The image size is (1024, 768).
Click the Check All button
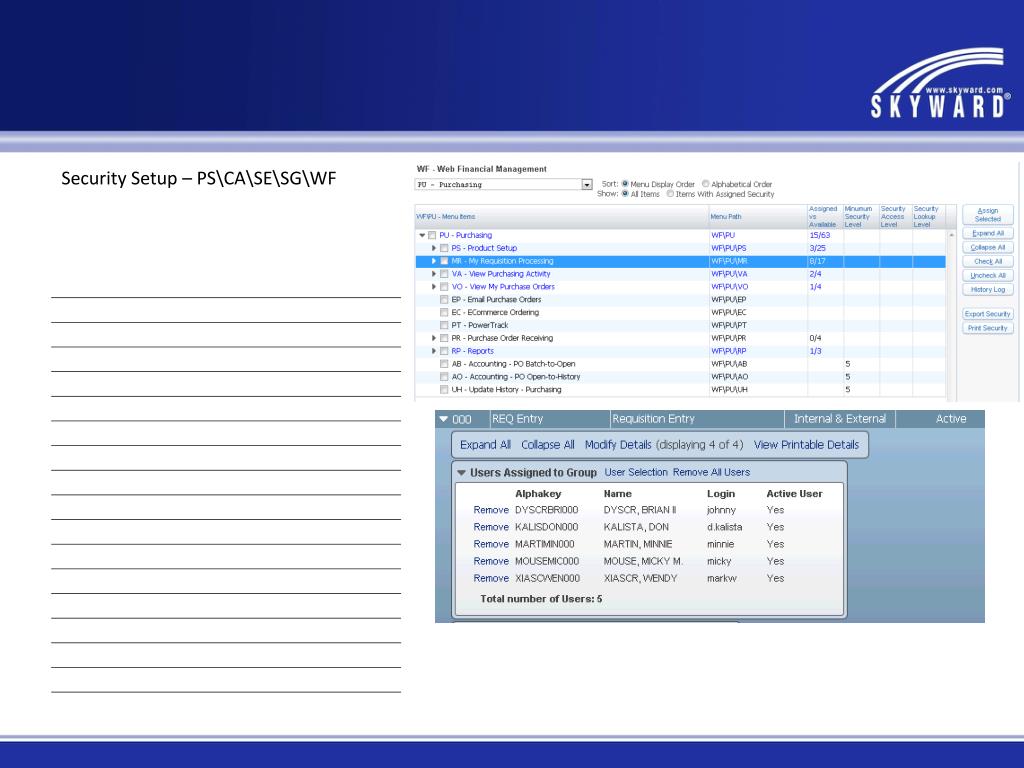(987, 261)
